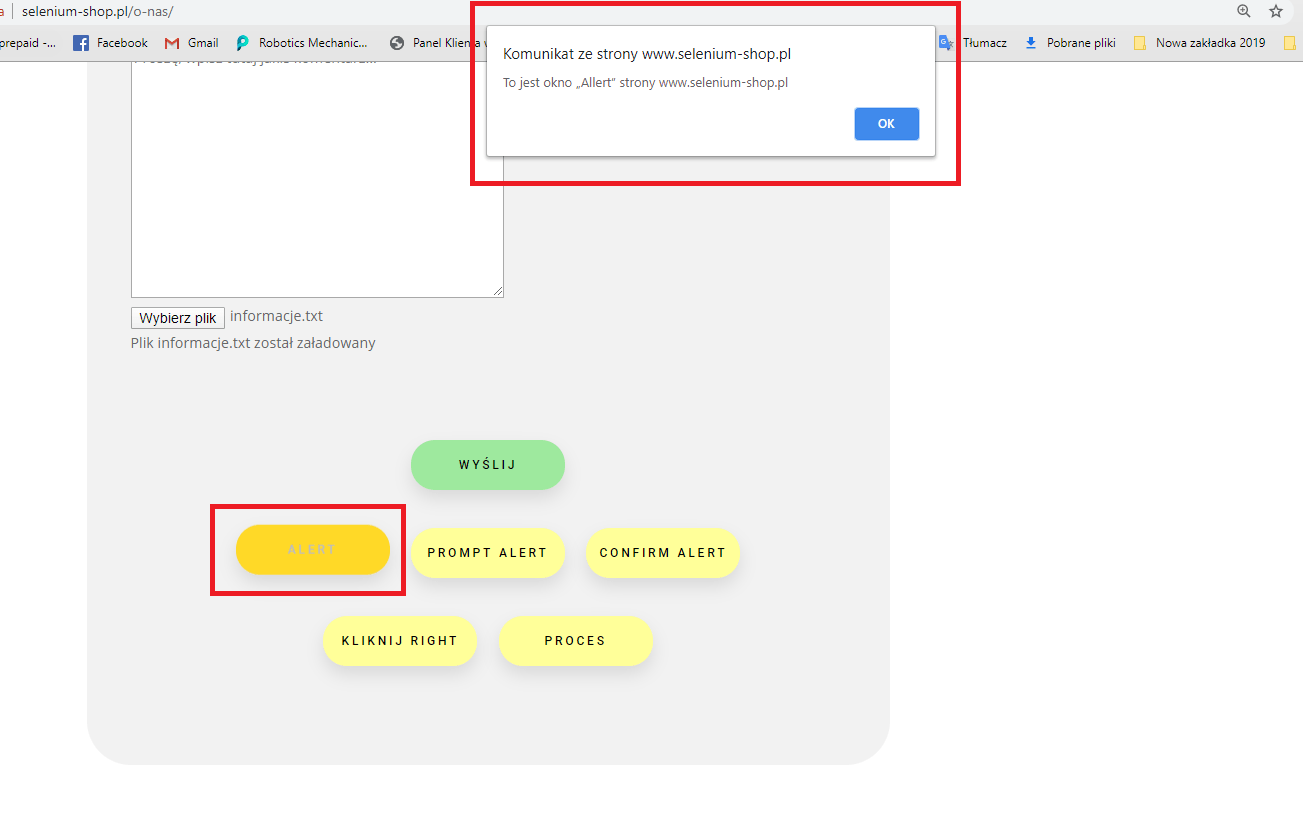Bookmark this page with the star icon

click(1276, 11)
